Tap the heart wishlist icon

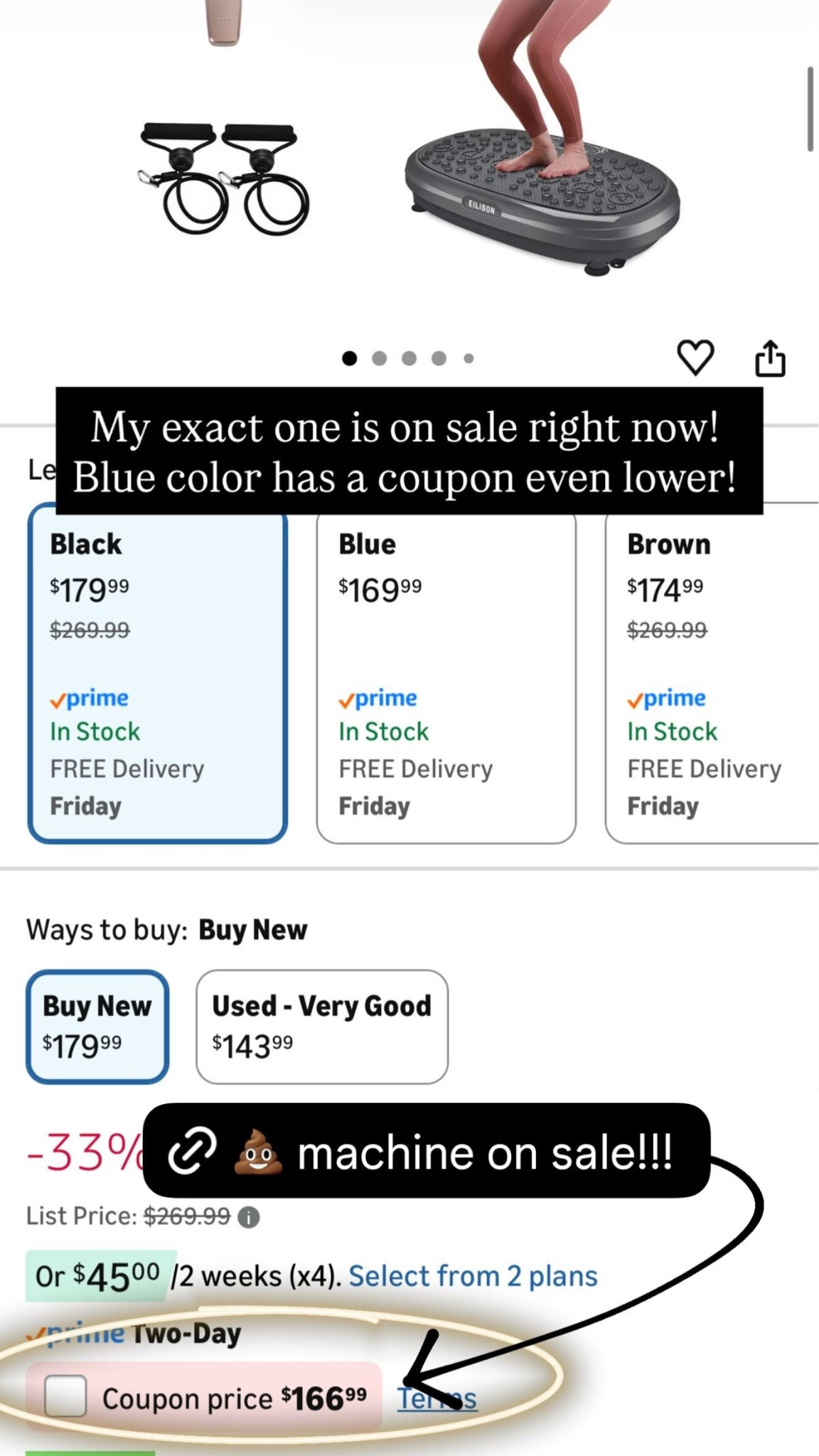click(695, 358)
